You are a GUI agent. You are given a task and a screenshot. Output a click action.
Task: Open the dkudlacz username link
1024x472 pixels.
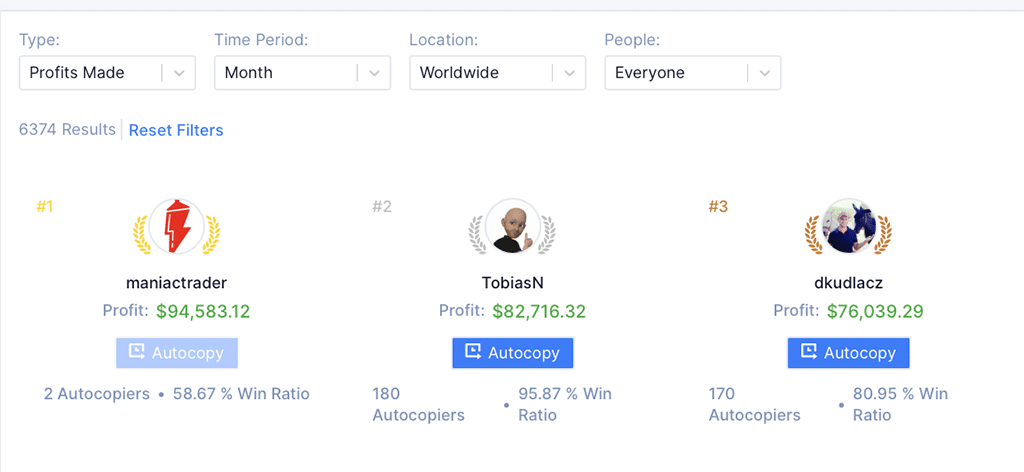point(848,283)
